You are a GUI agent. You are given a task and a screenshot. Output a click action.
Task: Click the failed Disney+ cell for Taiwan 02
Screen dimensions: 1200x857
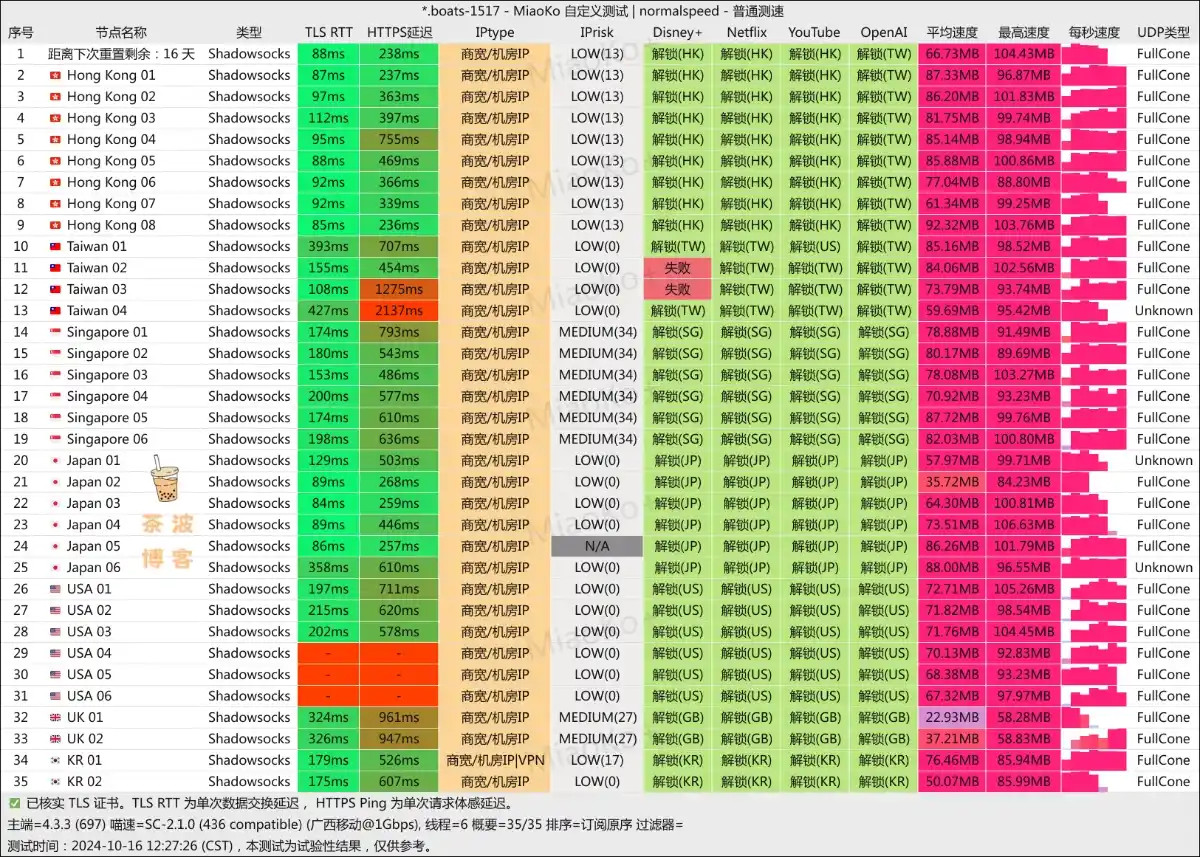[x=677, y=268]
